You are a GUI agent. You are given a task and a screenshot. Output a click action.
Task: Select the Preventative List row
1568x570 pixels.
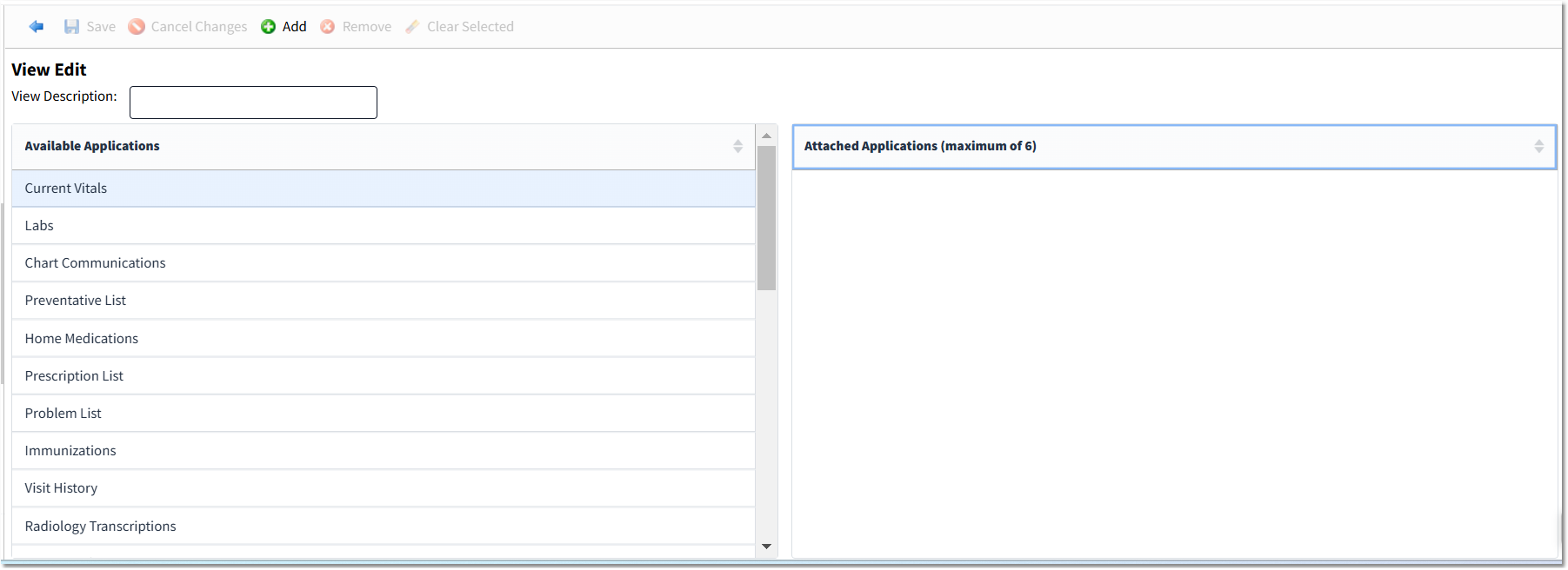point(384,301)
